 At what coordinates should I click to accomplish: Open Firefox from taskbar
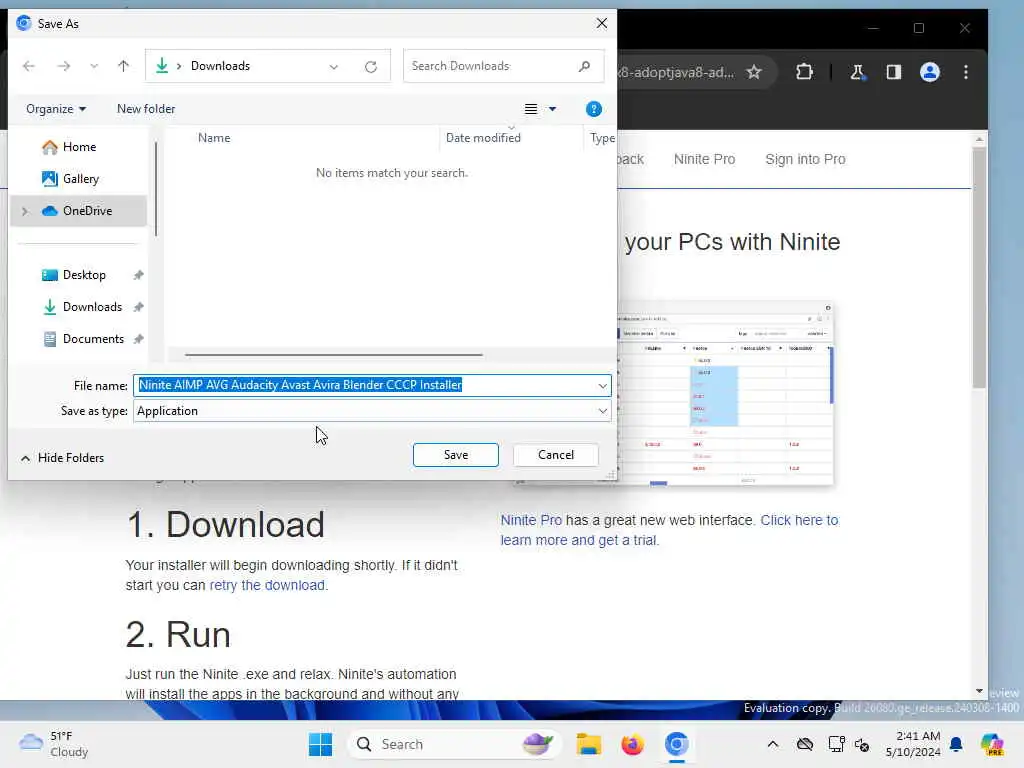[632, 744]
